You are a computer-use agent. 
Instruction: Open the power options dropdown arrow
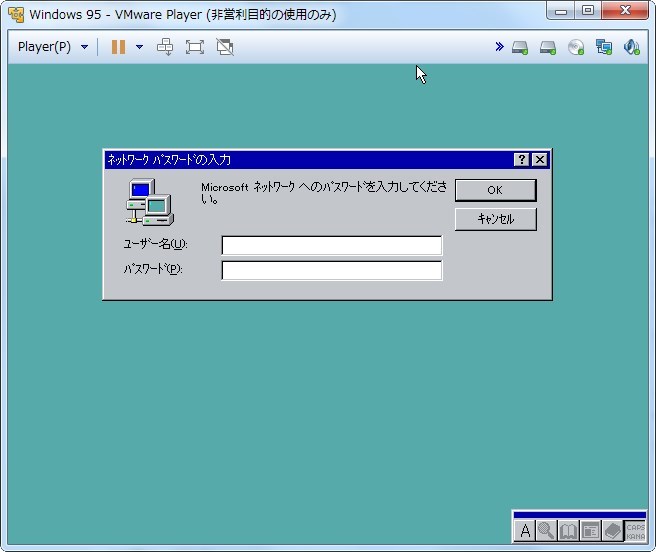(x=139, y=47)
